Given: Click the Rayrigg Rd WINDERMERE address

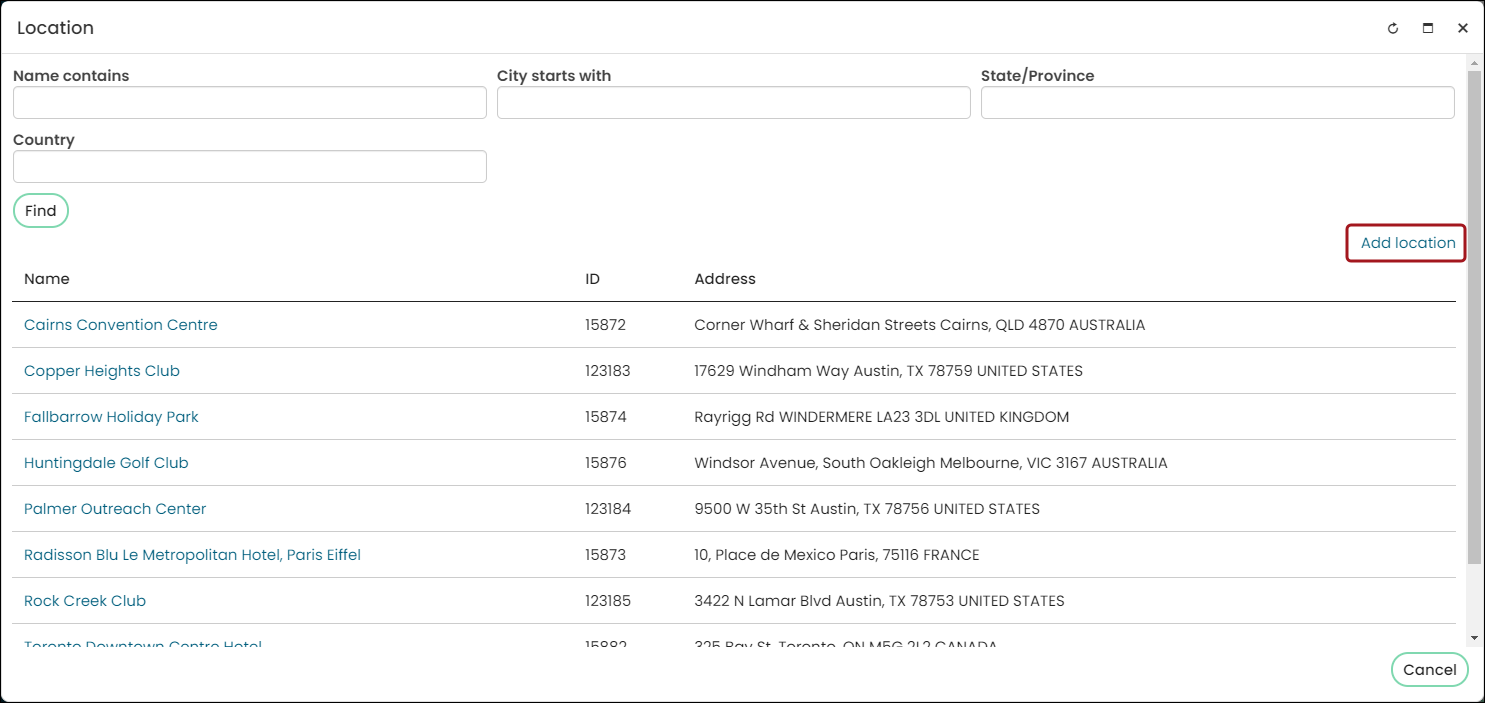Looking at the screenshot, I should tap(882, 417).
